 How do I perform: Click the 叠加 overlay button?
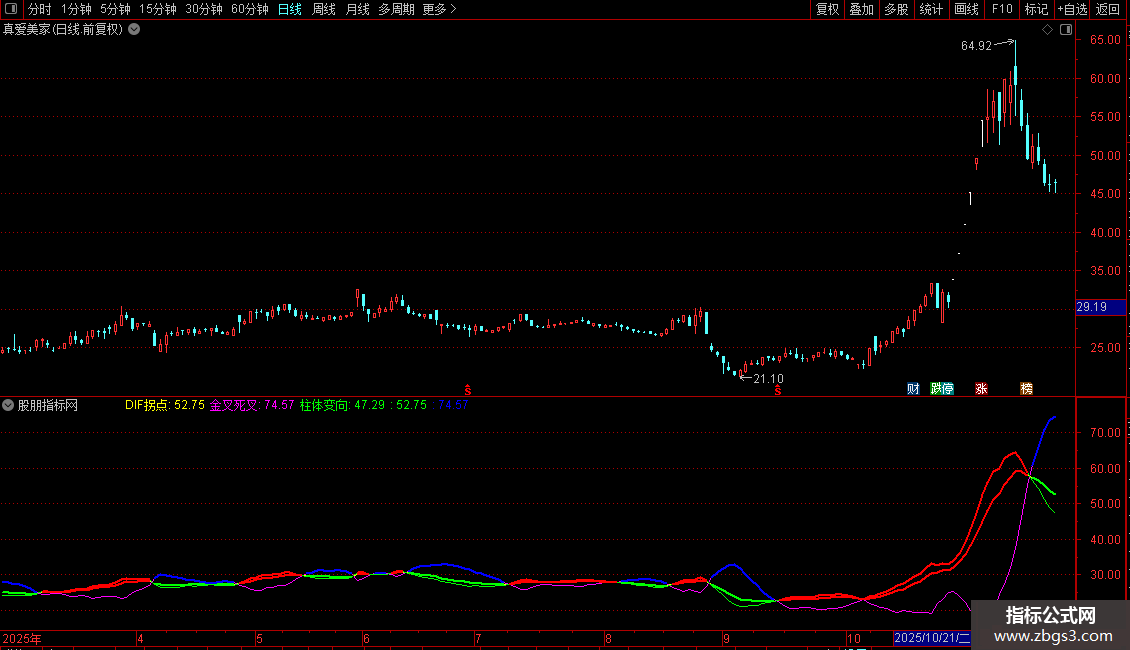click(x=862, y=9)
